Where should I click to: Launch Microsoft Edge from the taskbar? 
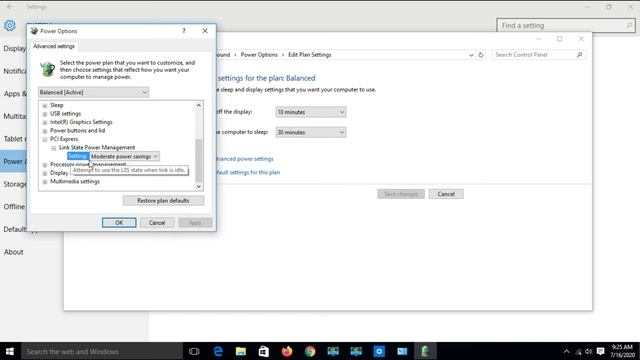[218, 351]
